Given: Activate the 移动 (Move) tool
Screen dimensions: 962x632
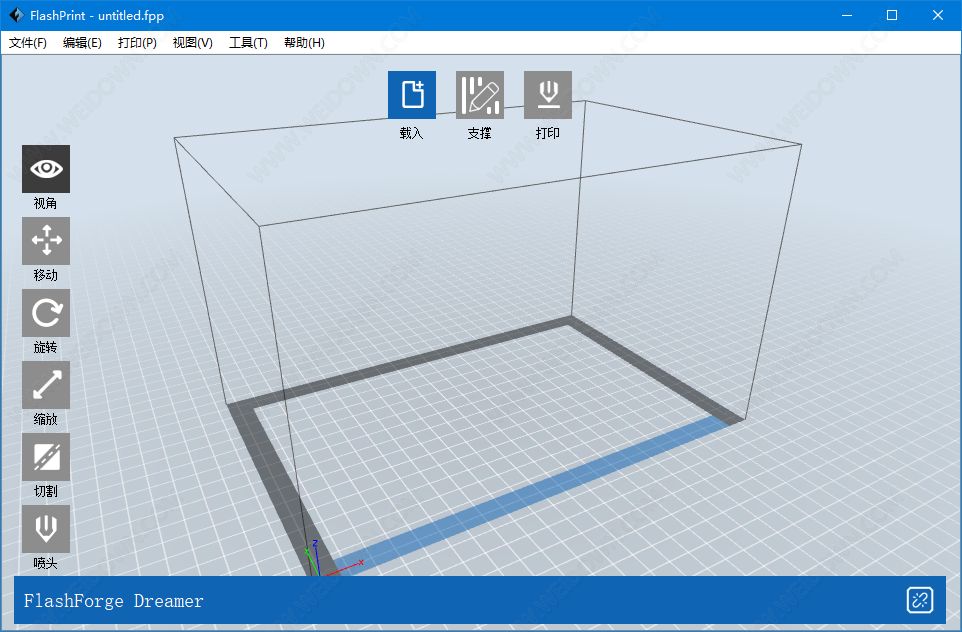Looking at the screenshot, I should pos(46,241).
